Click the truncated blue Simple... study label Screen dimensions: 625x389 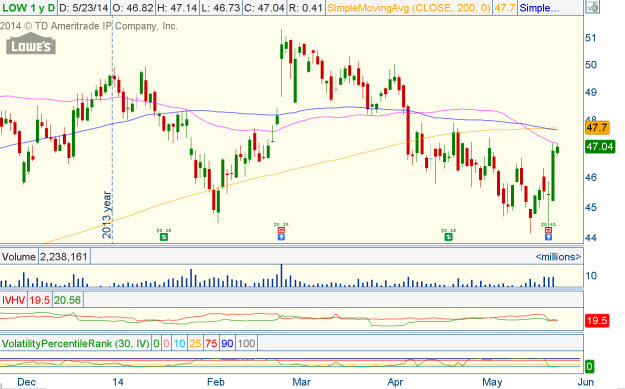pyautogui.click(x=539, y=8)
